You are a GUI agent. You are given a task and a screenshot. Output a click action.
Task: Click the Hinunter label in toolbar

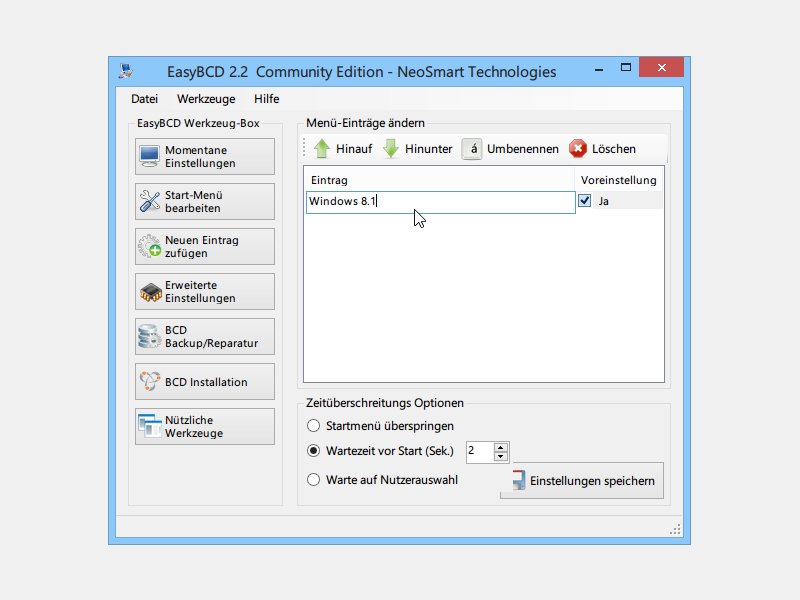click(429, 149)
